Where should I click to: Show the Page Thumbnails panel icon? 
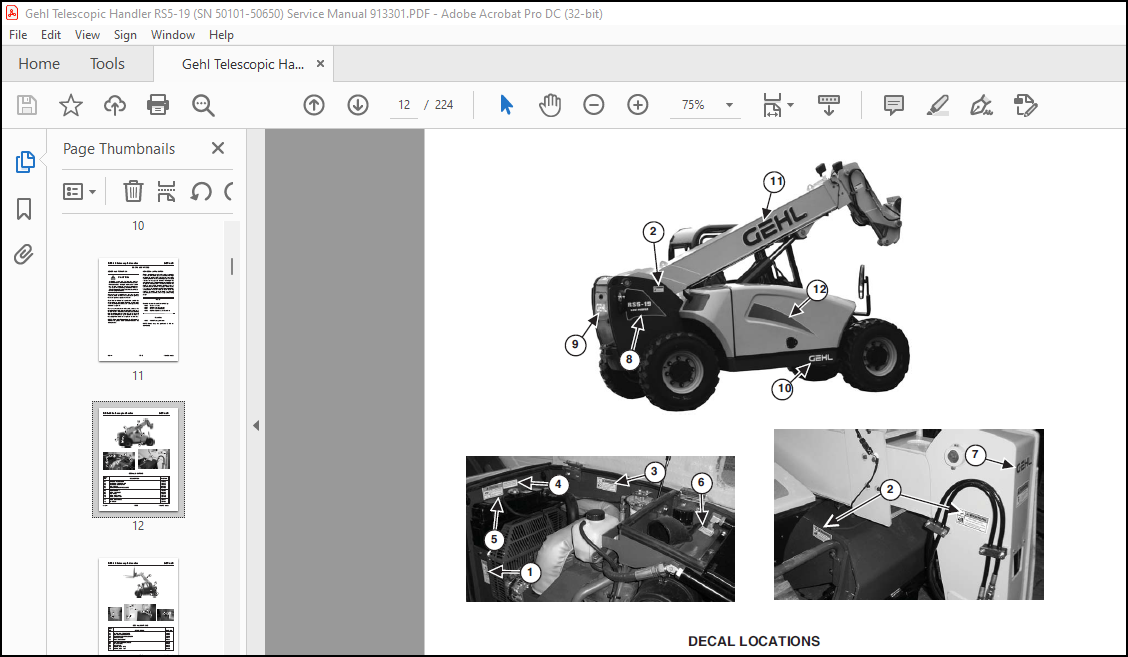(x=24, y=162)
